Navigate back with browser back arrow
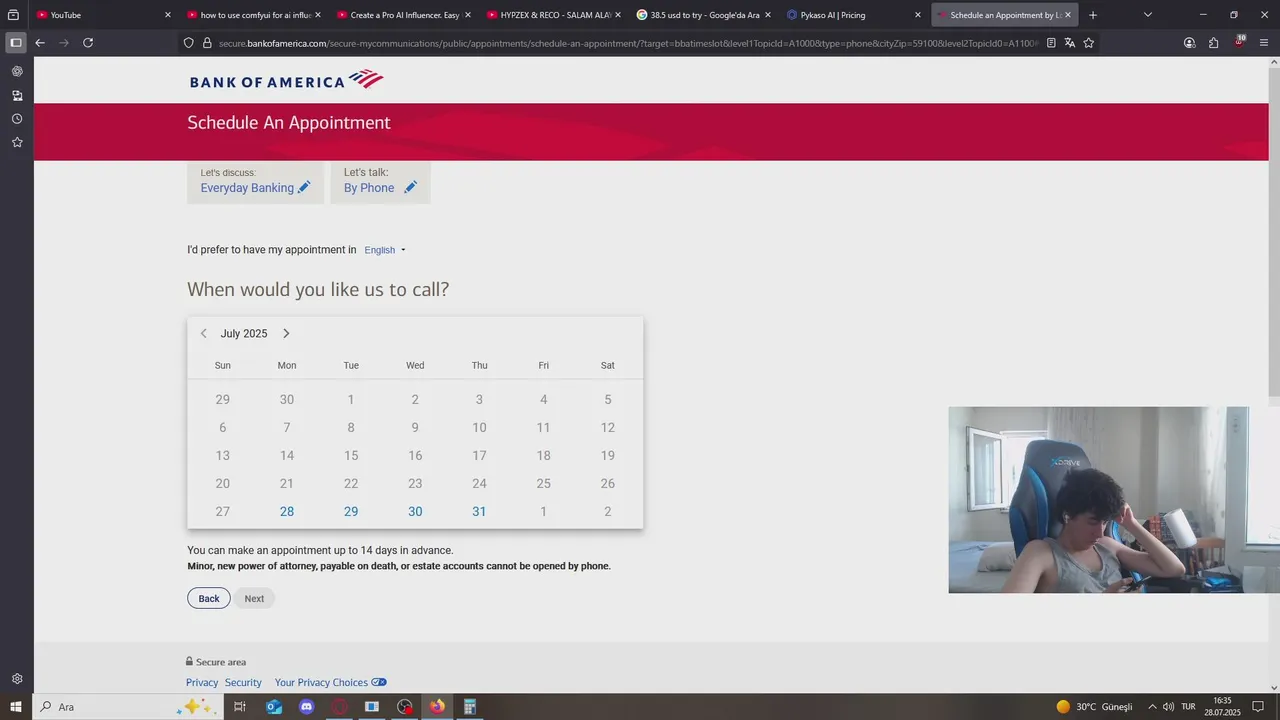The width and height of the screenshot is (1280, 720). (x=40, y=43)
